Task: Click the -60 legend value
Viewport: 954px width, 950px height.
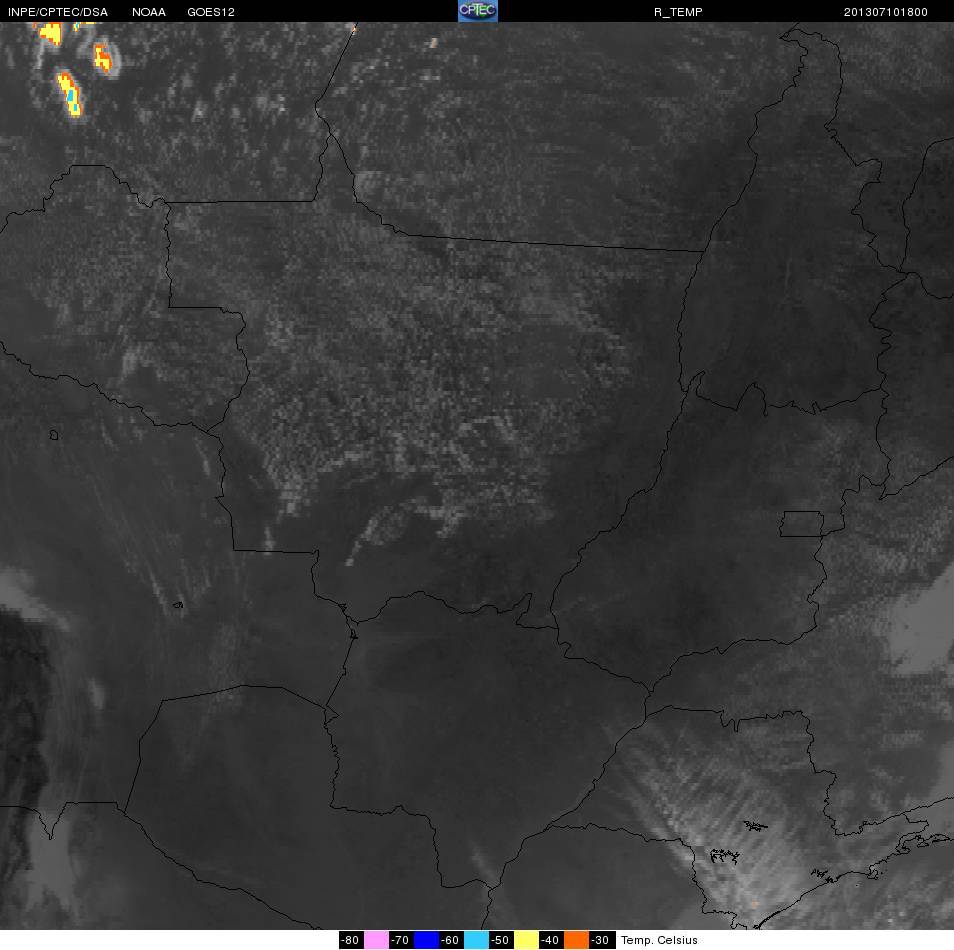Action: pyautogui.click(x=450, y=940)
